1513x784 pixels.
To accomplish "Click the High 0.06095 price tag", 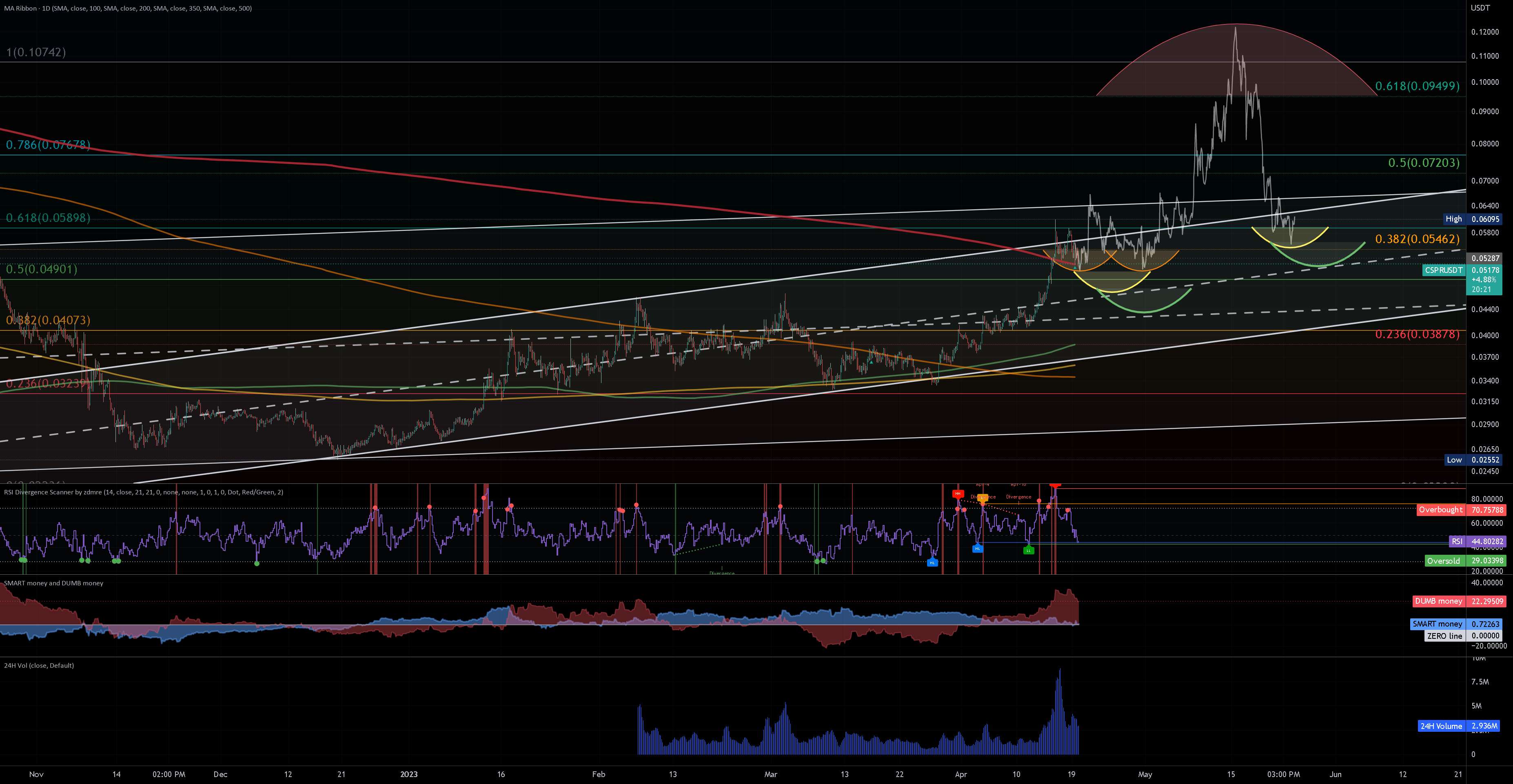I will point(1472,219).
